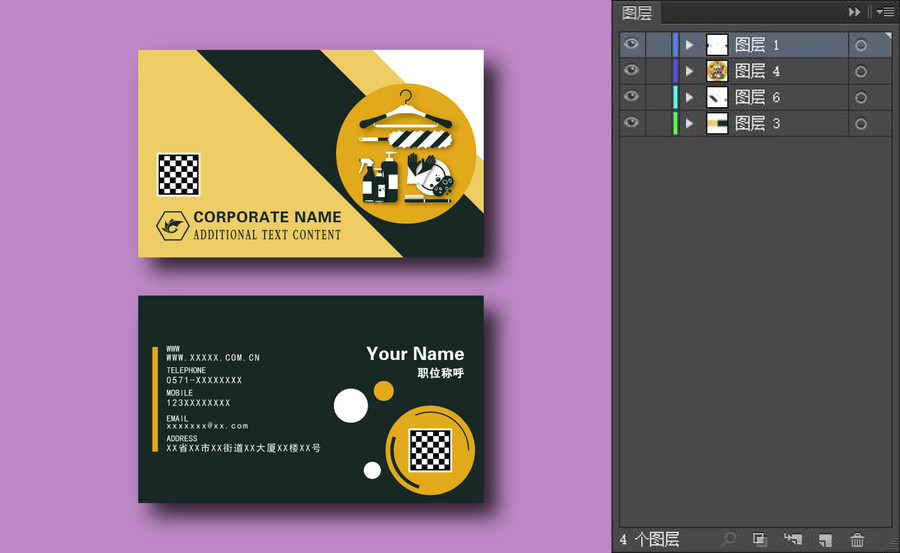Switch to the 图层 panel tab

pos(637,13)
